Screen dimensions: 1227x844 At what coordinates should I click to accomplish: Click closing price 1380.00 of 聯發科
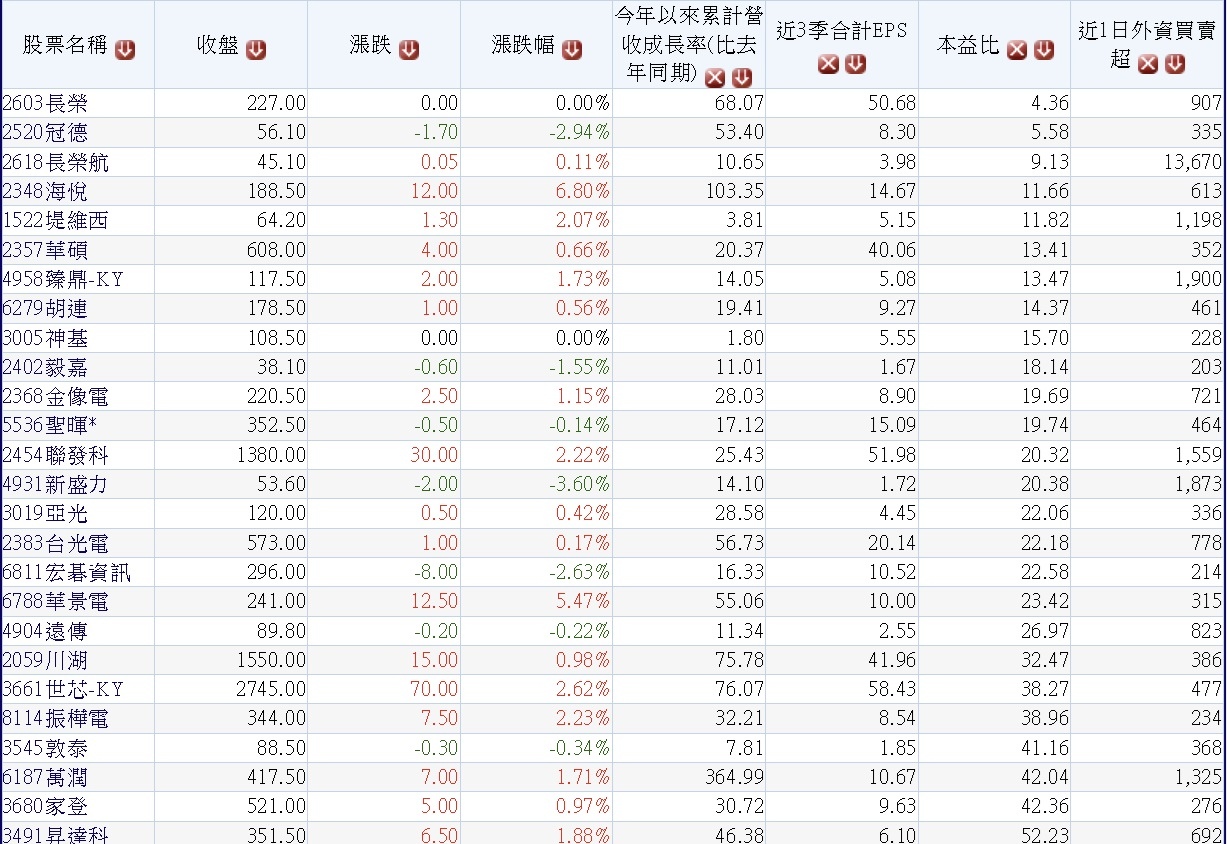(x=270, y=455)
